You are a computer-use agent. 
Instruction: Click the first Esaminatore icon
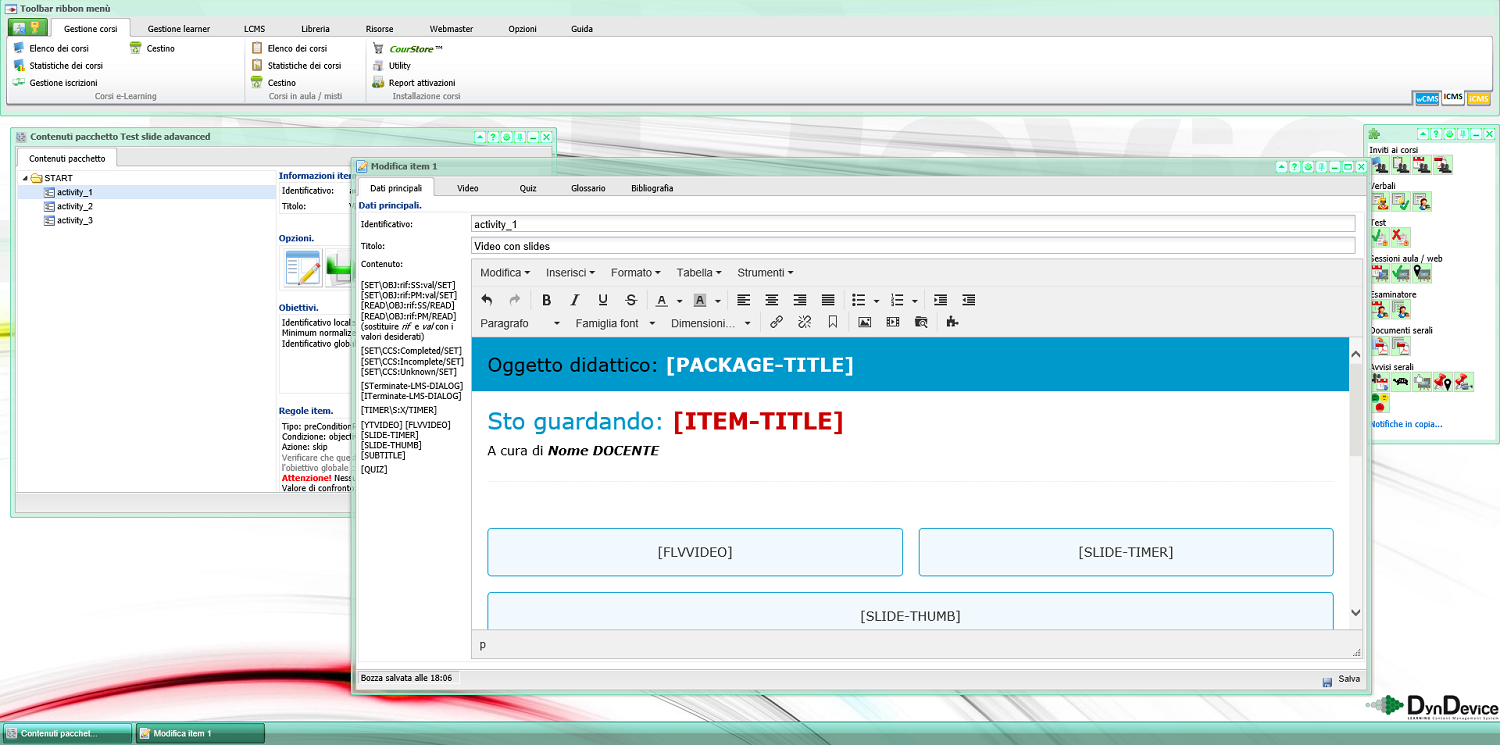coord(1380,310)
